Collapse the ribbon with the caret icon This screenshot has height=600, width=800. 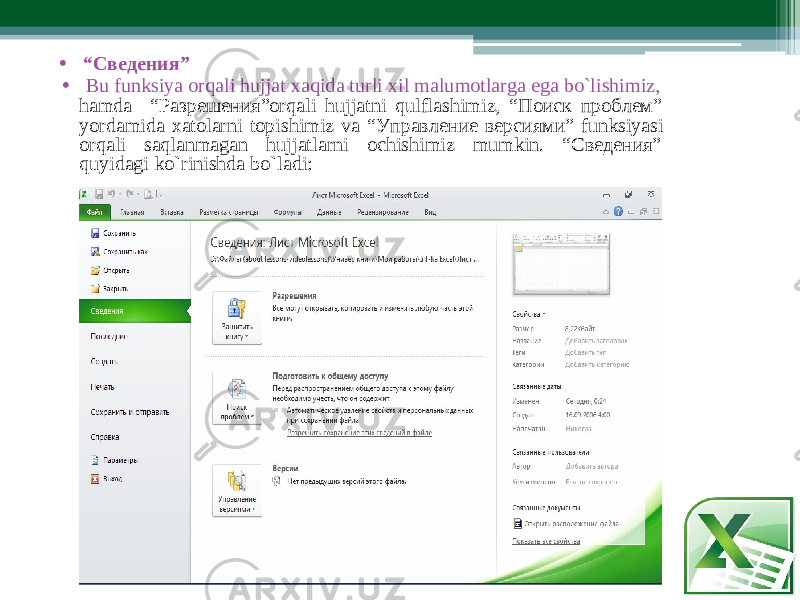point(606,212)
